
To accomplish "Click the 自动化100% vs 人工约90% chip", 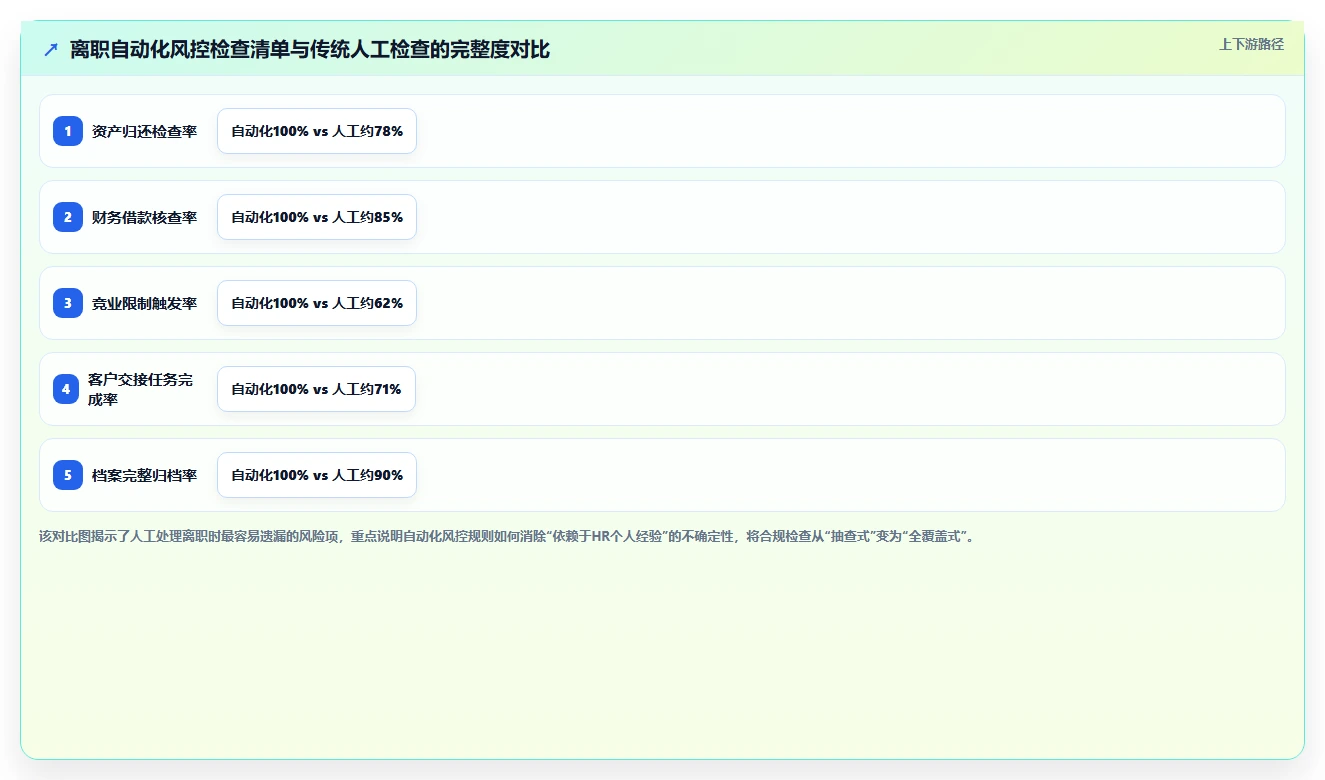I will coord(317,475).
